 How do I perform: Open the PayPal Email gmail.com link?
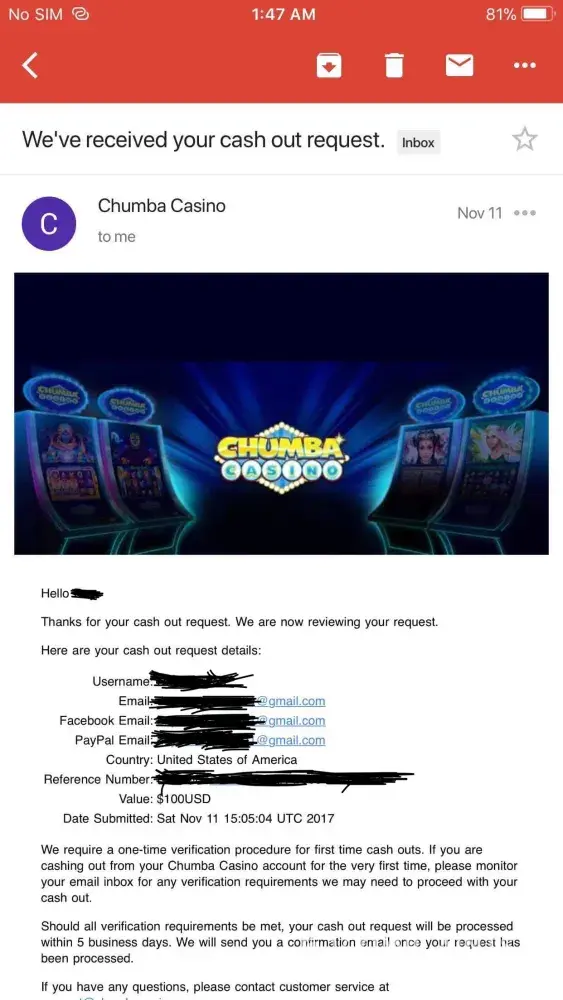tap(291, 740)
